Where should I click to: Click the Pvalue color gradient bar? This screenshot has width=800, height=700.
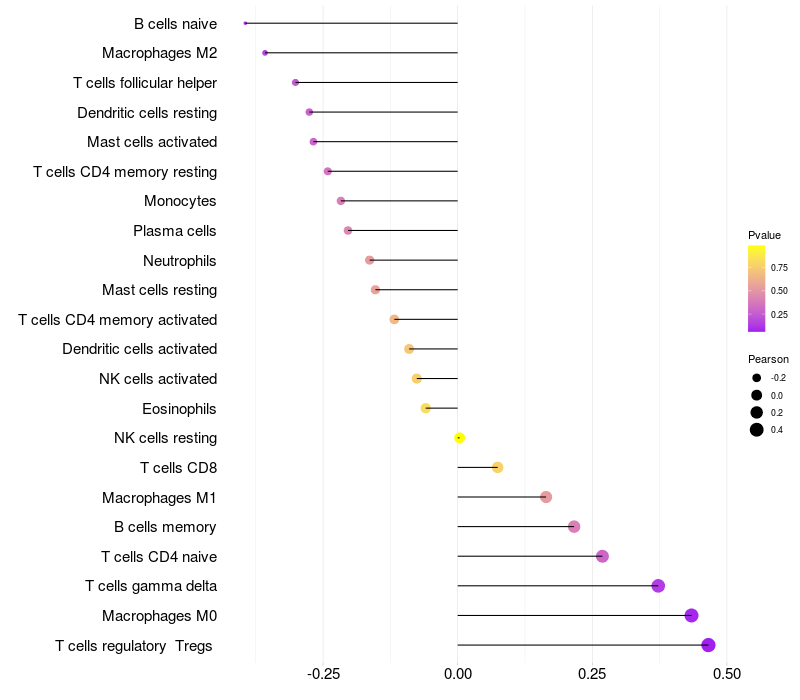[x=756, y=288]
